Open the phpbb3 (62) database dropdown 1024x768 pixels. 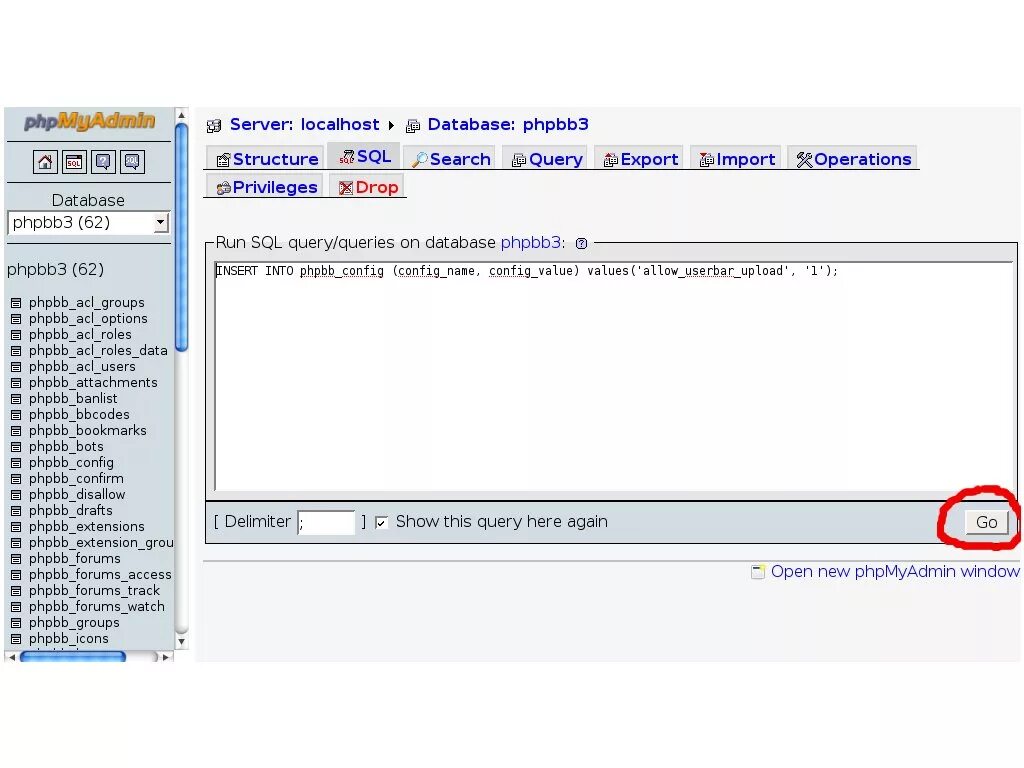tap(88, 223)
